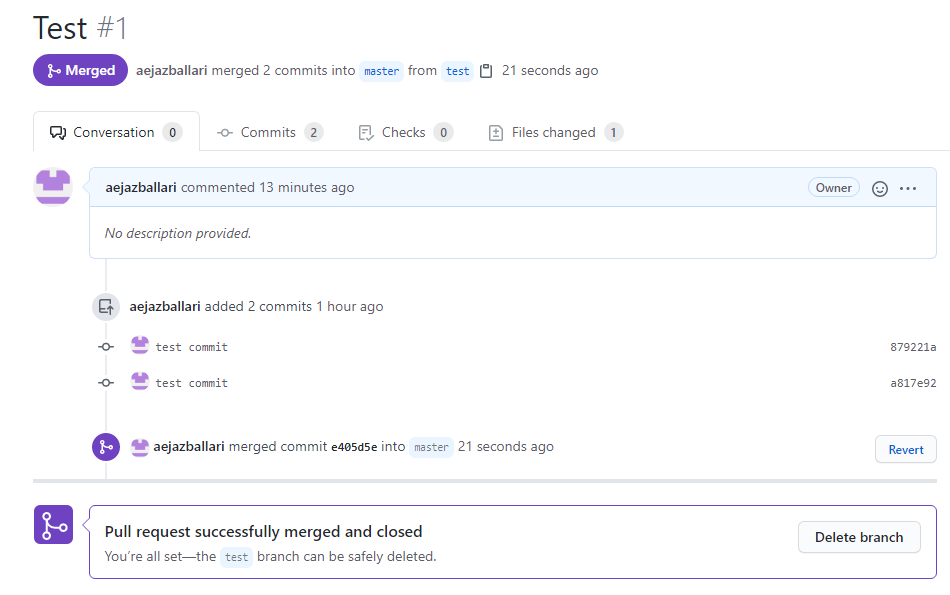Click the avatar next to commit a817e92

click(139, 381)
